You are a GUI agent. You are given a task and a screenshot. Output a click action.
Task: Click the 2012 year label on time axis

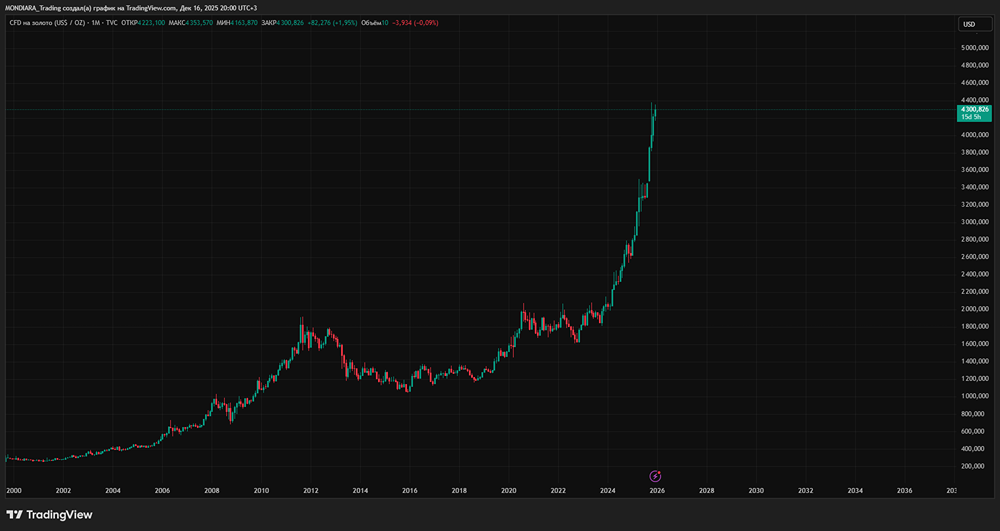pos(311,491)
